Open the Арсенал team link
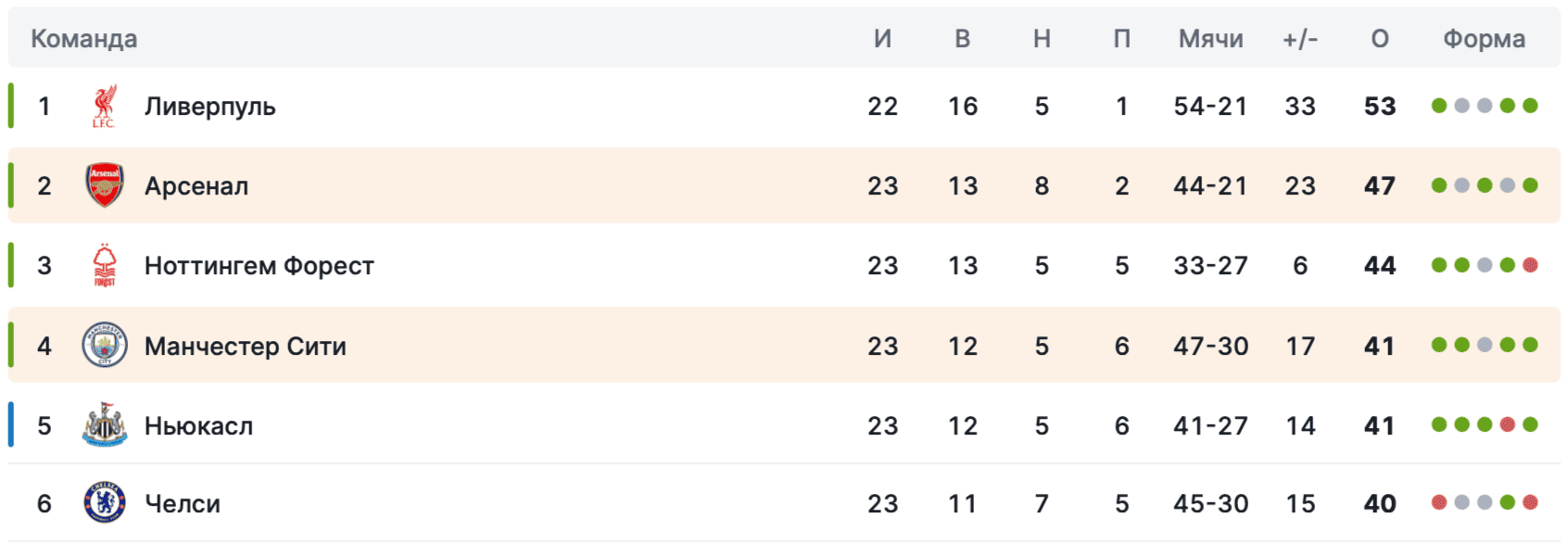The height and width of the screenshot is (543, 1568). point(196,186)
